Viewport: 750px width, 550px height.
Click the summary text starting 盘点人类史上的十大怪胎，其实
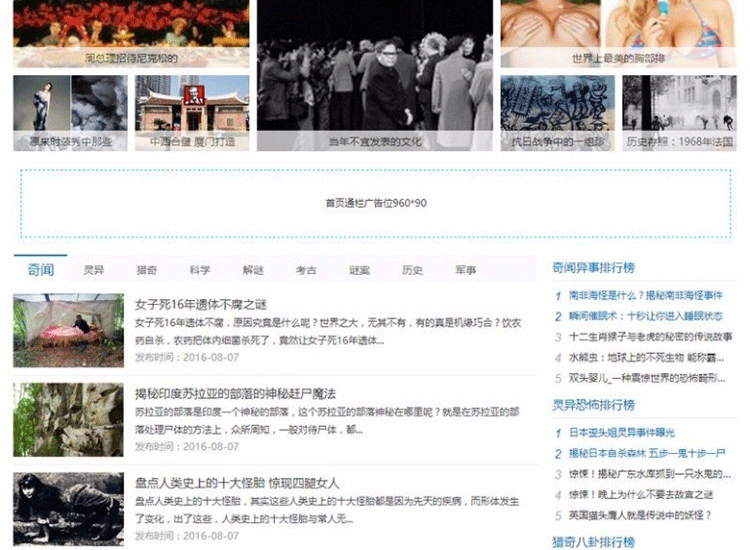pos(327,510)
